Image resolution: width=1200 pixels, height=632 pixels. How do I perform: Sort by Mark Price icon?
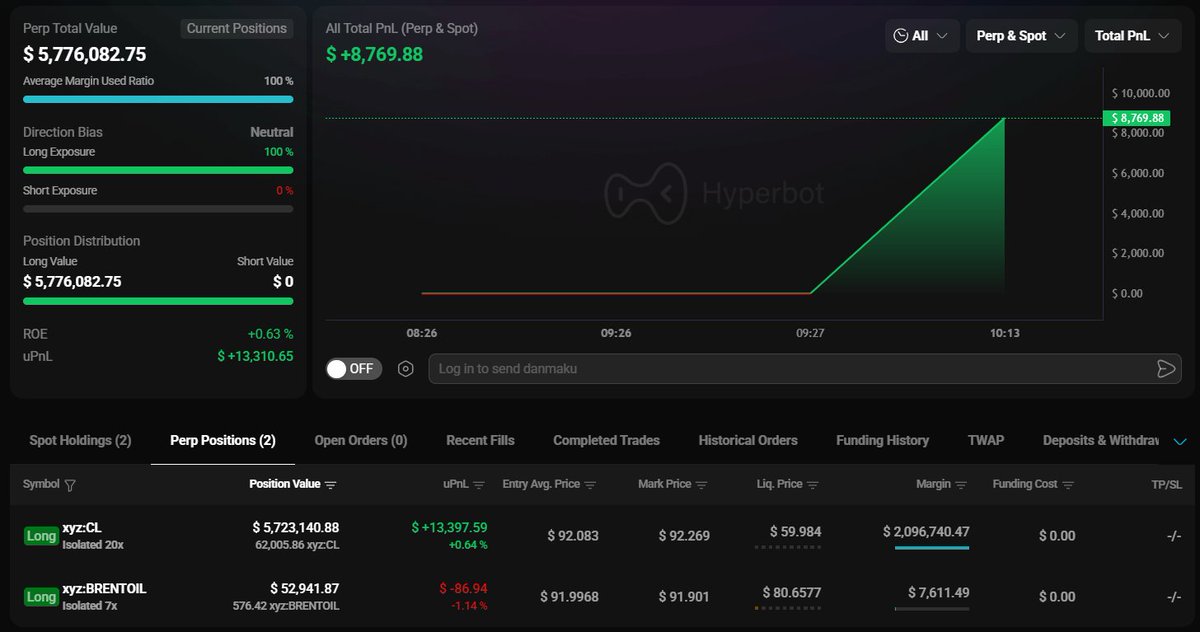coord(701,485)
